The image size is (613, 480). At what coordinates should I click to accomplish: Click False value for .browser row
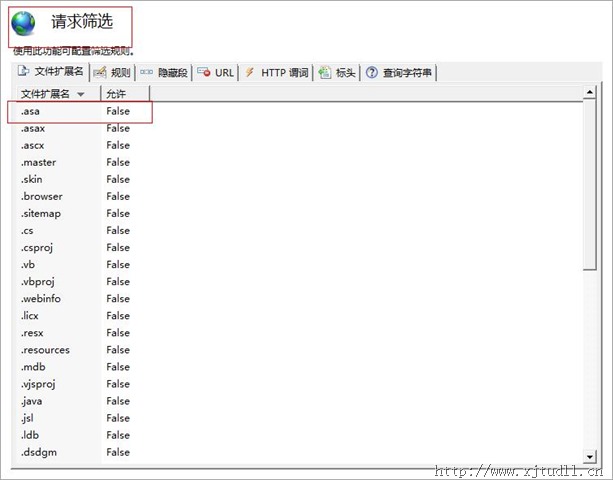coord(118,196)
